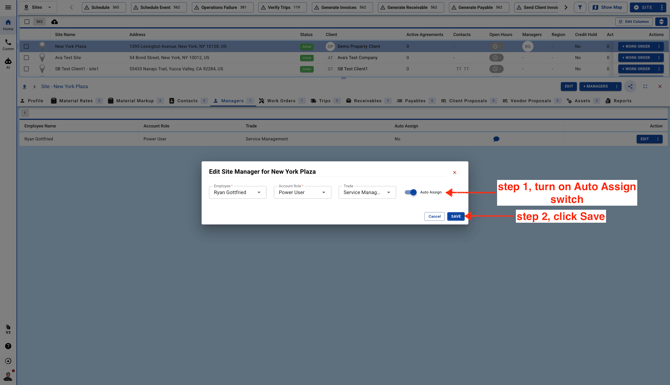The width and height of the screenshot is (670, 385).
Task: Click the Site Name column header
Action: tap(65, 35)
